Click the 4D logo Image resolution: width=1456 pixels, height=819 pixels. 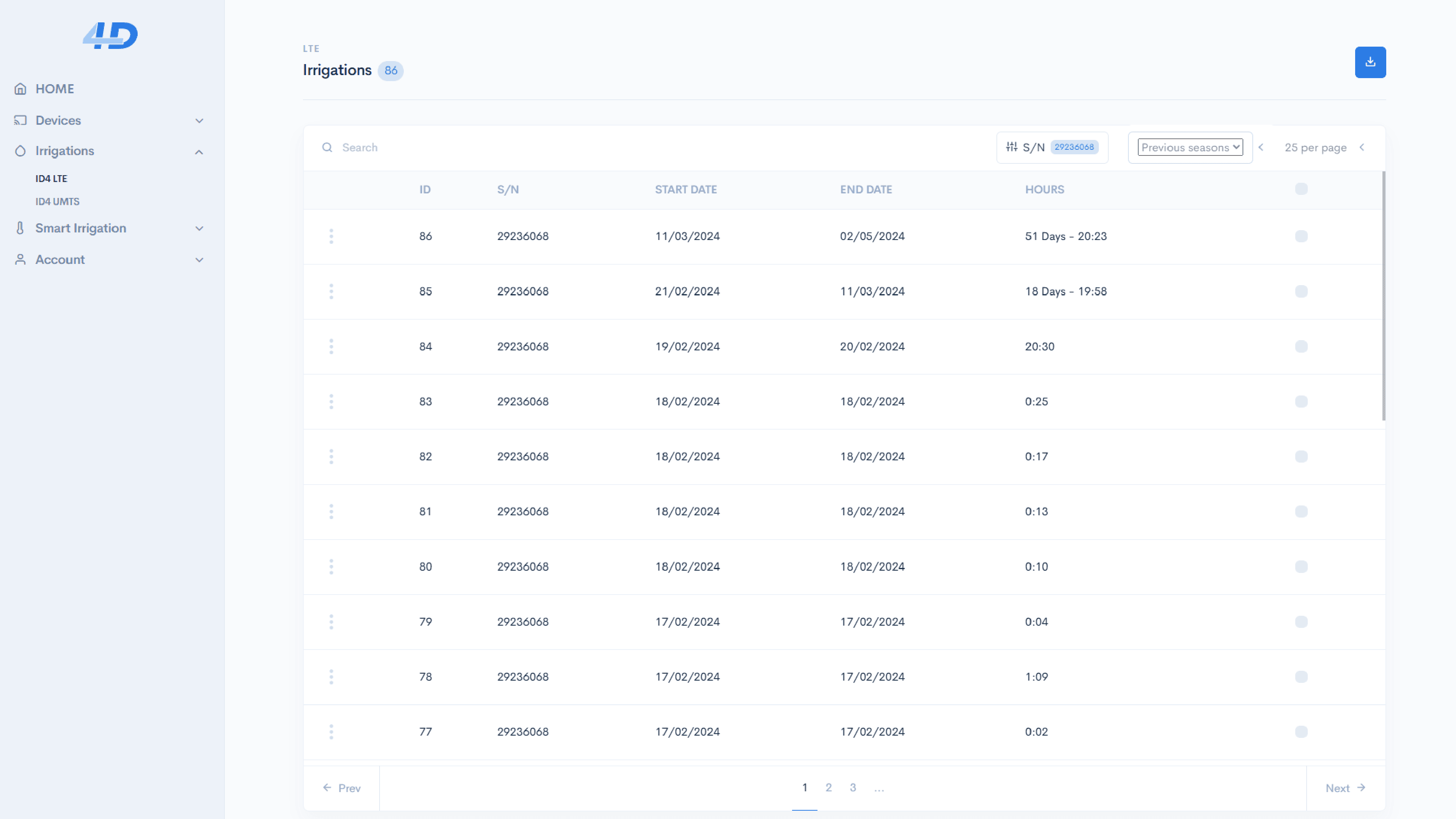tap(110, 36)
